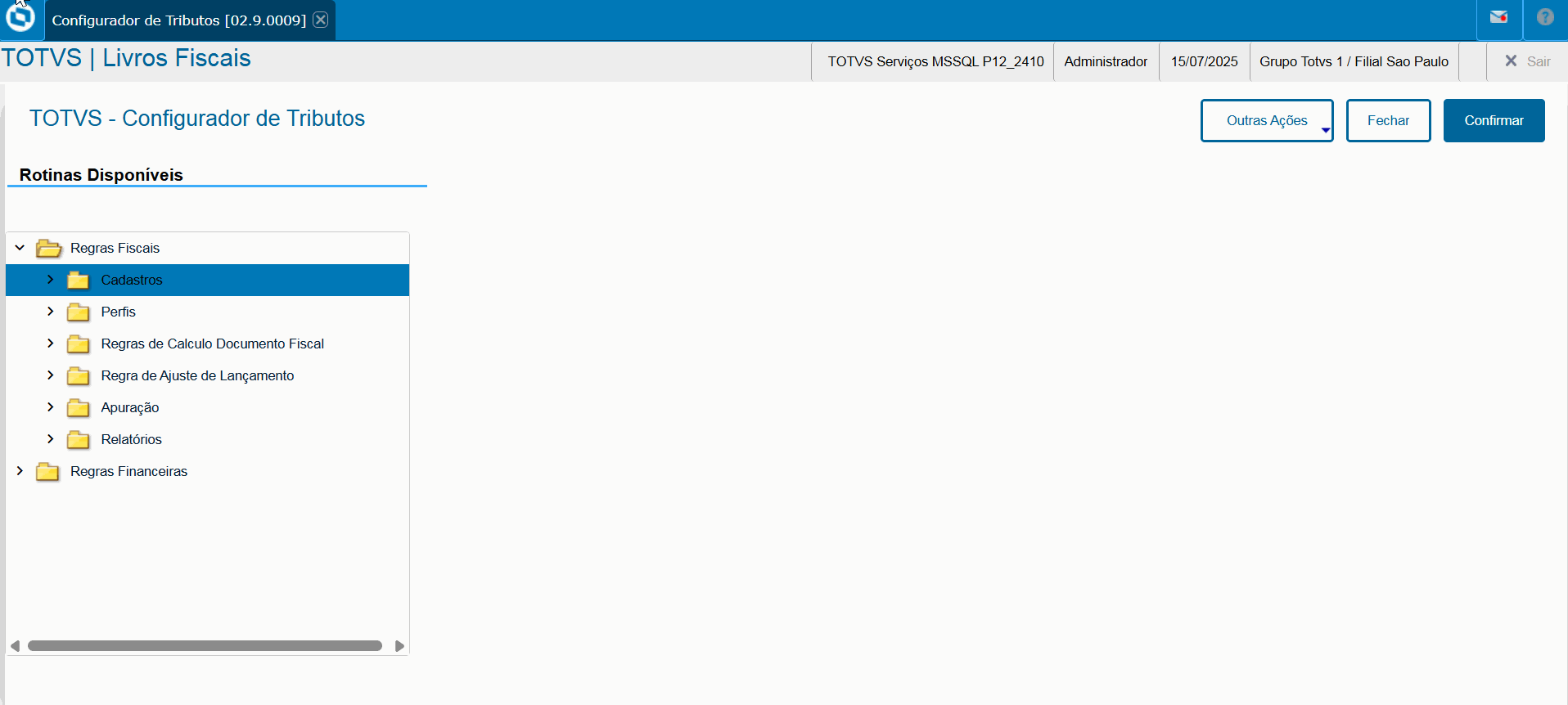The height and width of the screenshot is (705, 1568).
Task: Open the help question mark icon
Action: coord(1545,17)
